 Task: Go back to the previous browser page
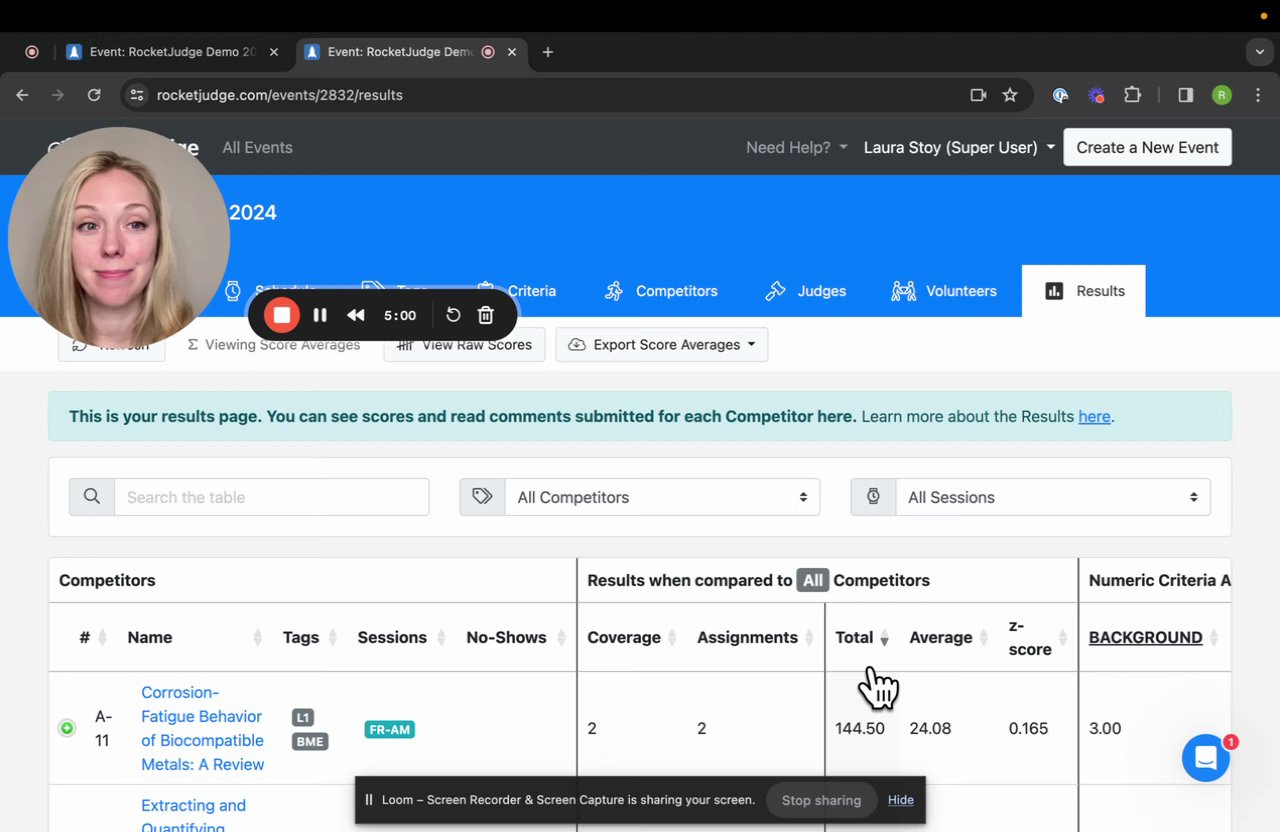click(22, 95)
